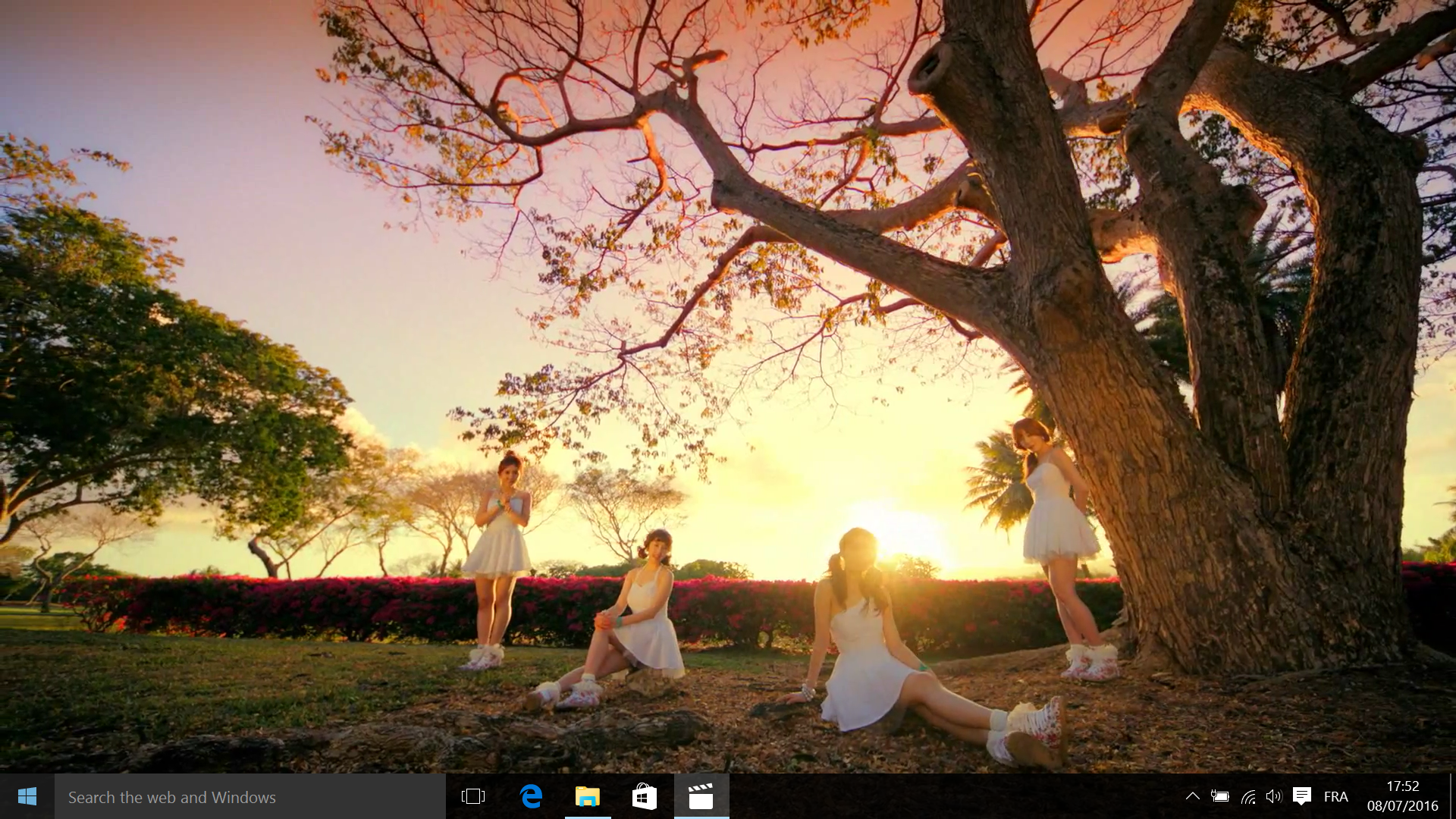Click the 'Search the web and Windows' box
Image resolution: width=1456 pixels, height=819 pixels.
[x=250, y=796]
